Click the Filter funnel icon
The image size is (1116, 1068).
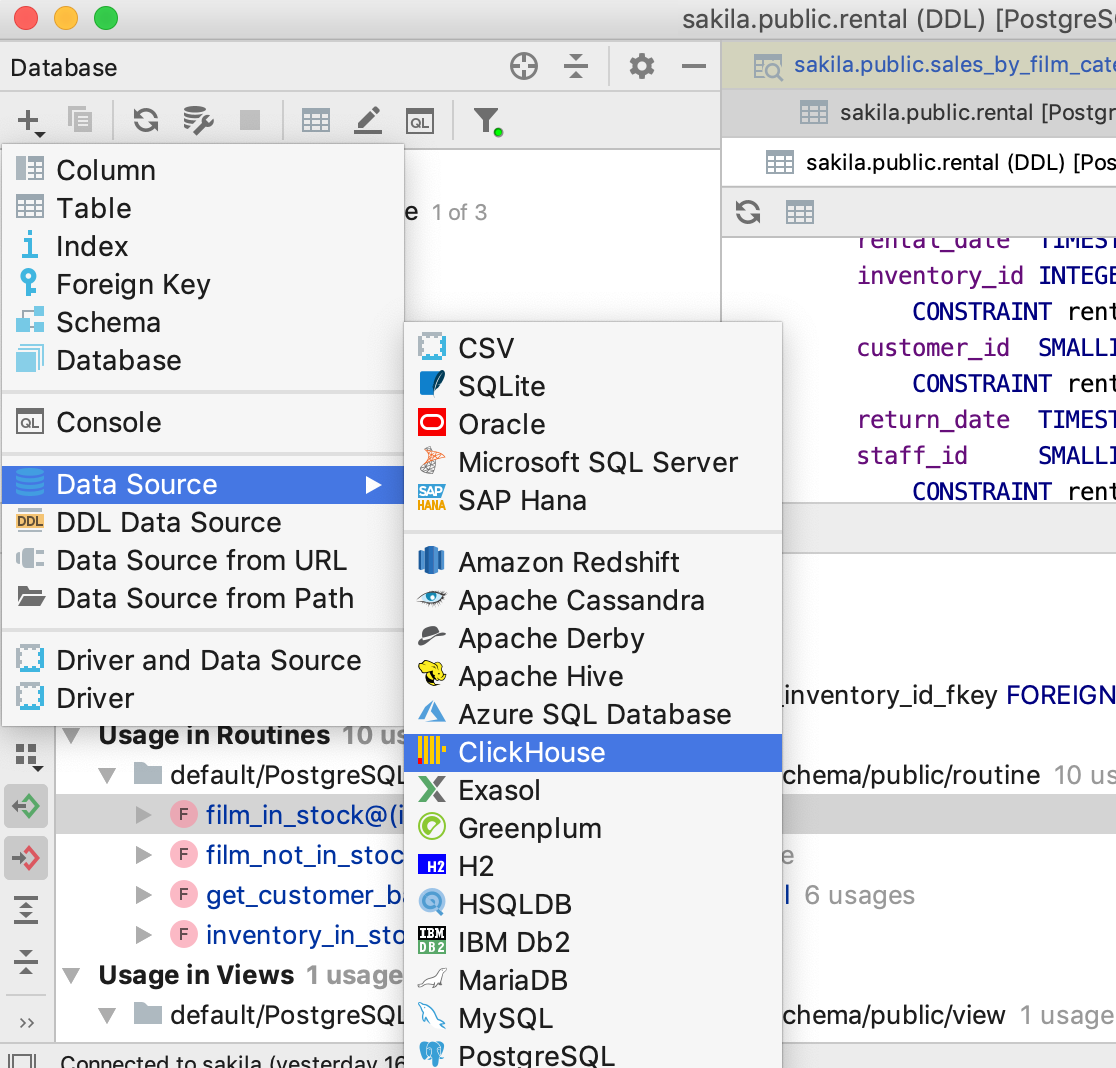(488, 121)
